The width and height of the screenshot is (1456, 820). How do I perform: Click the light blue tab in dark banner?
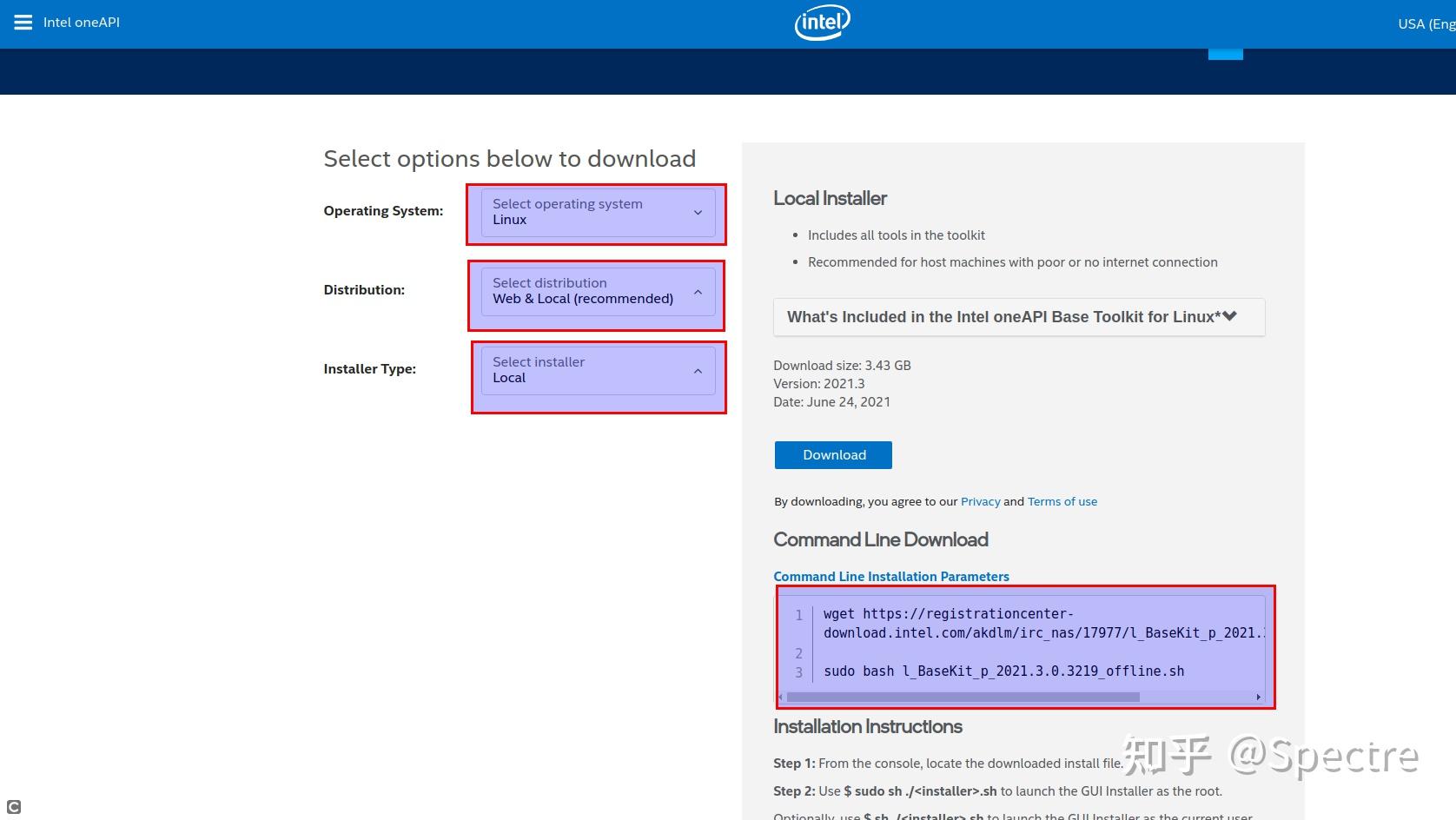point(1225,54)
